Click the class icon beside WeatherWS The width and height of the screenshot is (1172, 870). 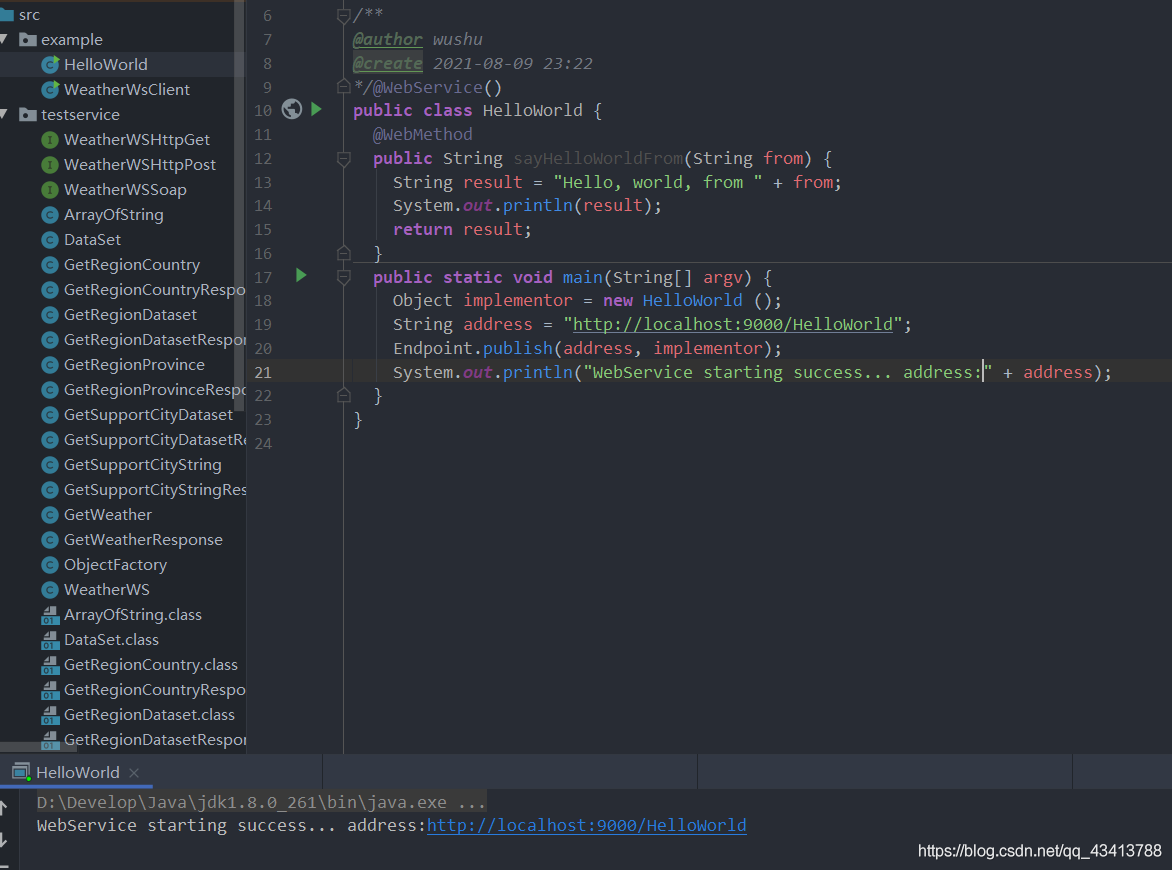point(50,590)
